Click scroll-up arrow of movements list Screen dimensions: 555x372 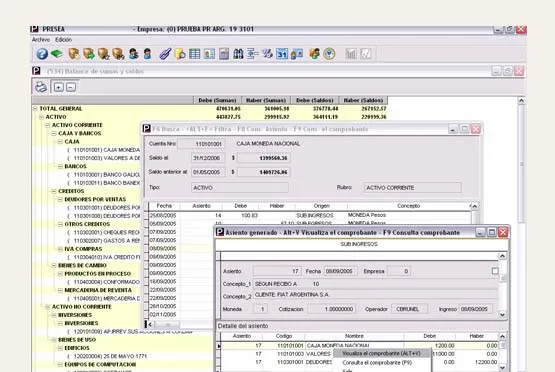coord(475,206)
